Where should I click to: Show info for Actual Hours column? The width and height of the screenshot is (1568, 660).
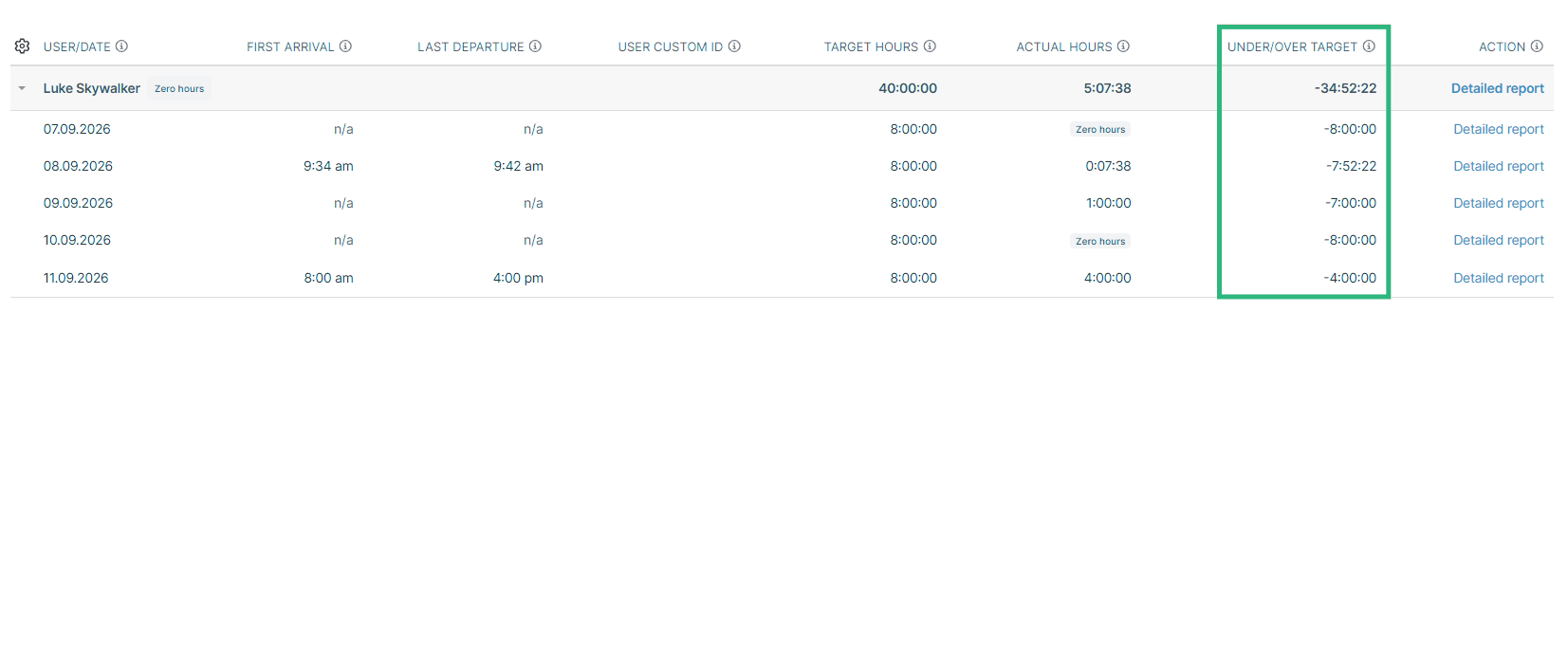click(x=1123, y=46)
